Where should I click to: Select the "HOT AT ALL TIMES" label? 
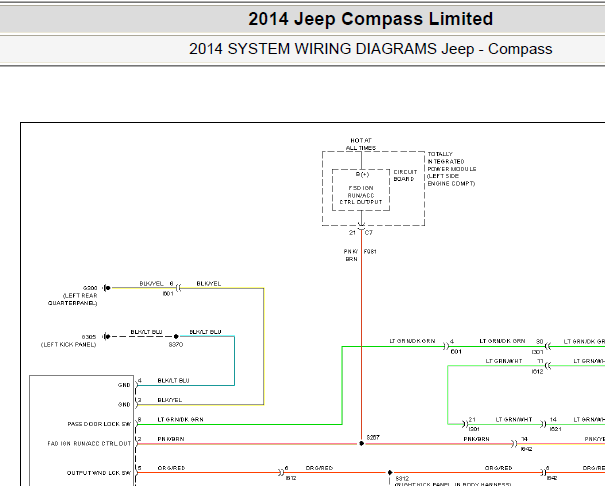[361, 144]
